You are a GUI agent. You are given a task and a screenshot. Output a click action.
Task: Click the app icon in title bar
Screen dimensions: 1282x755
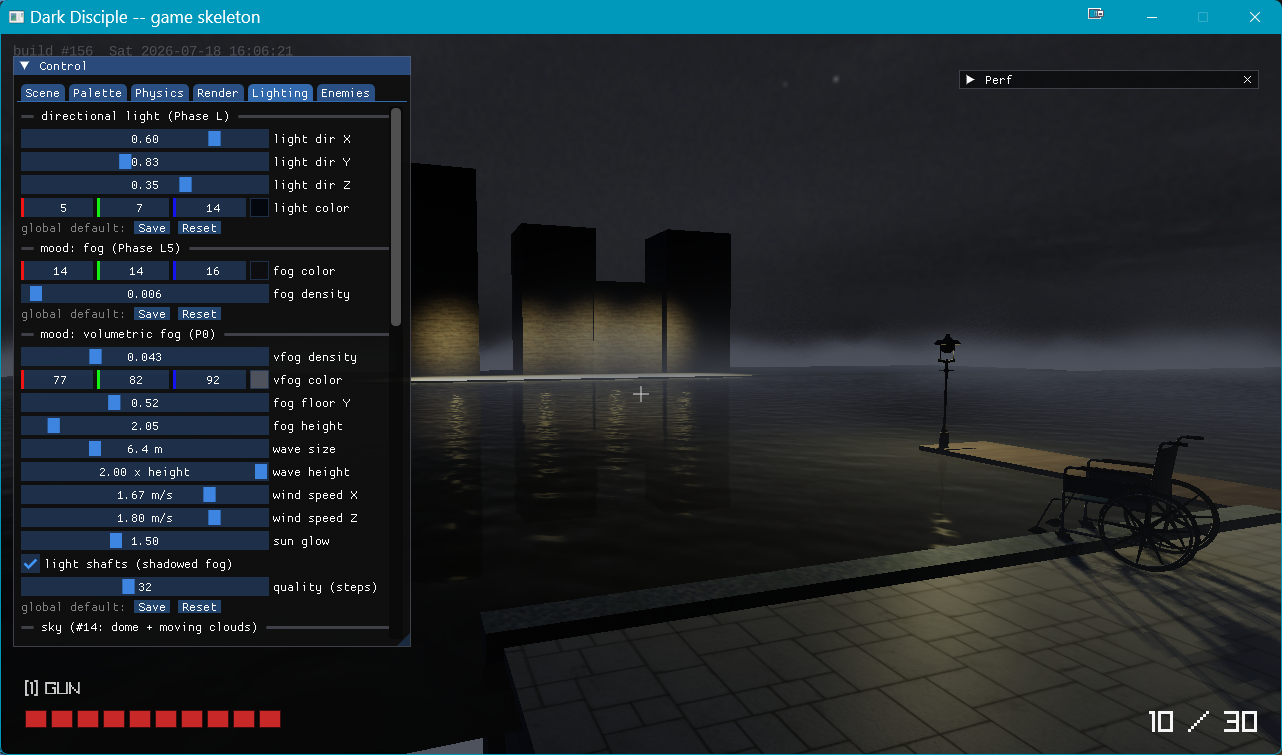click(16, 16)
